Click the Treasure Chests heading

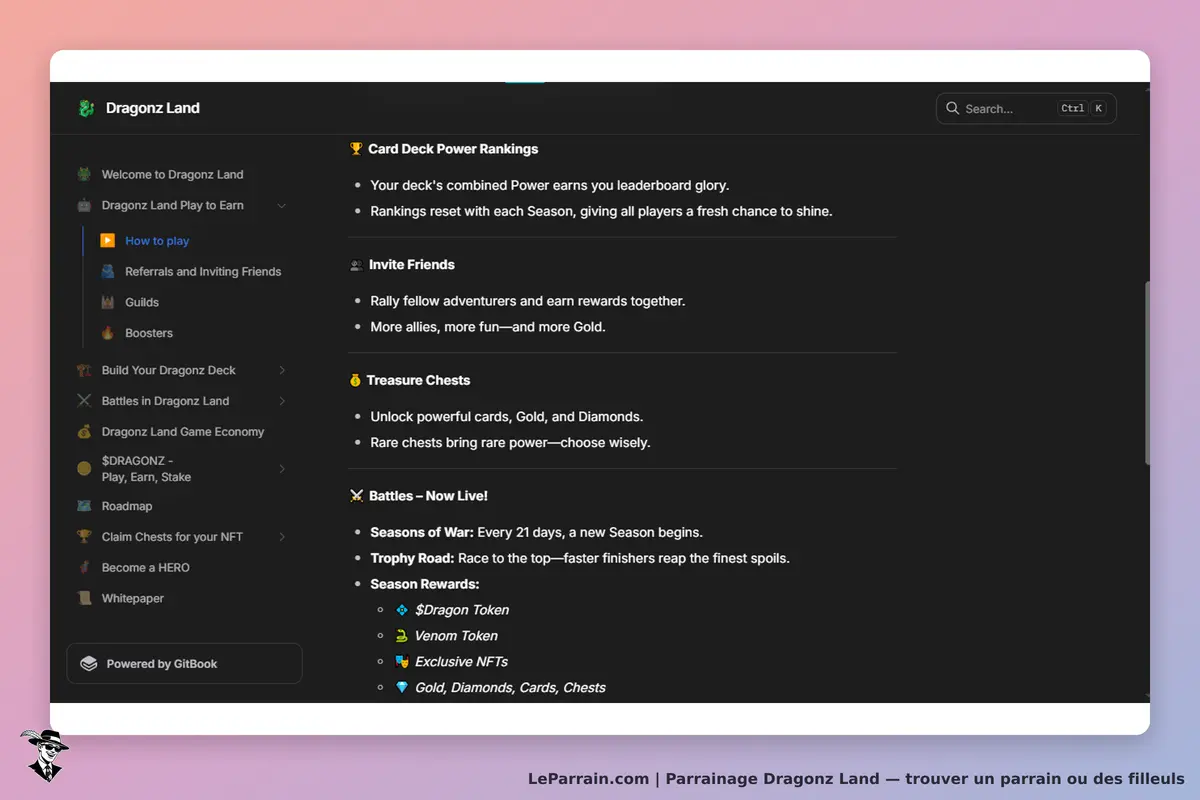pos(418,380)
